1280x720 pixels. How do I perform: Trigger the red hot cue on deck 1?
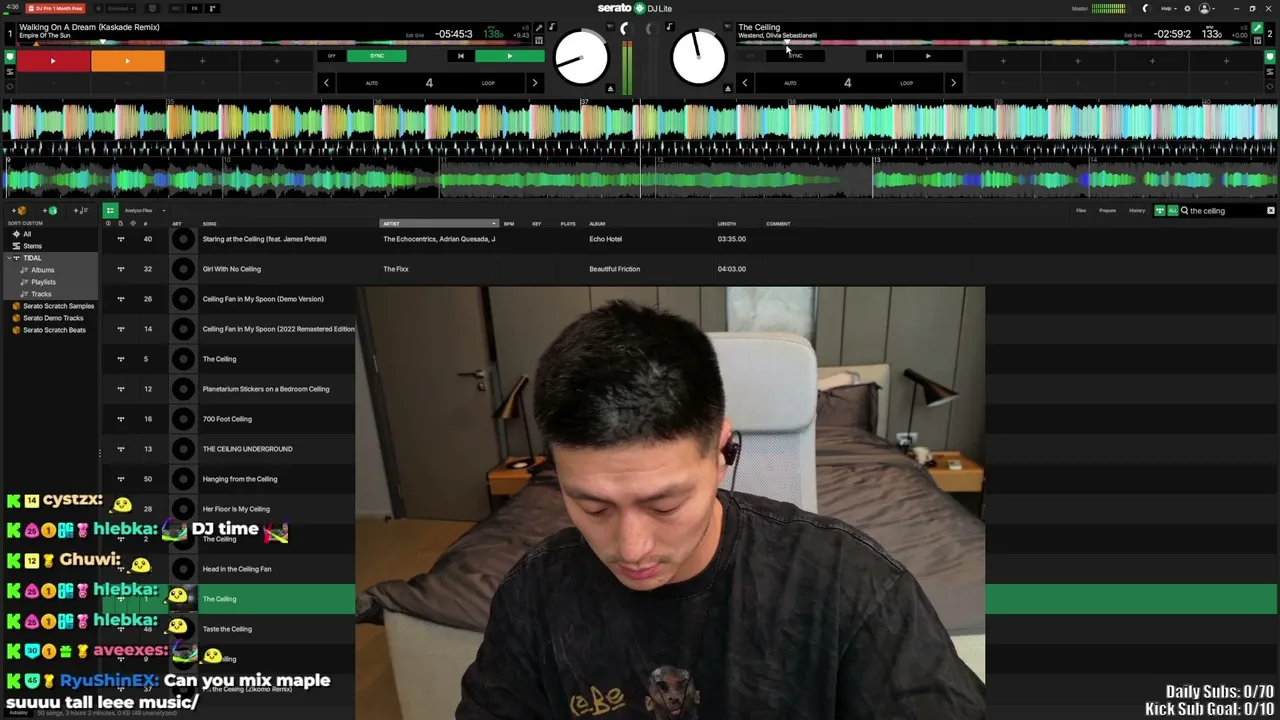click(53, 61)
